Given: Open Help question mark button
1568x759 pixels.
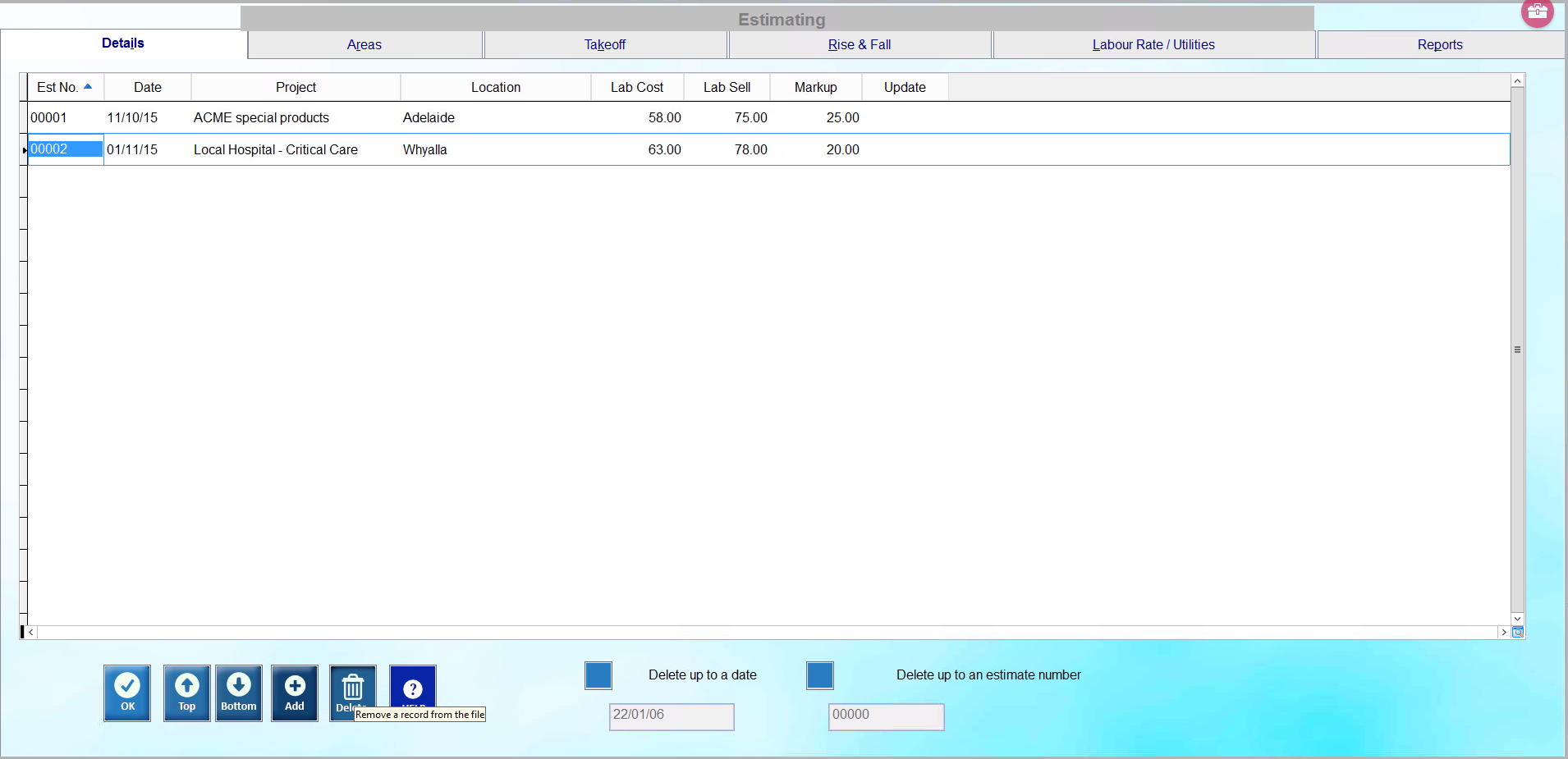Looking at the screenshot, I should pyautogui.click(x=413, y=688).
